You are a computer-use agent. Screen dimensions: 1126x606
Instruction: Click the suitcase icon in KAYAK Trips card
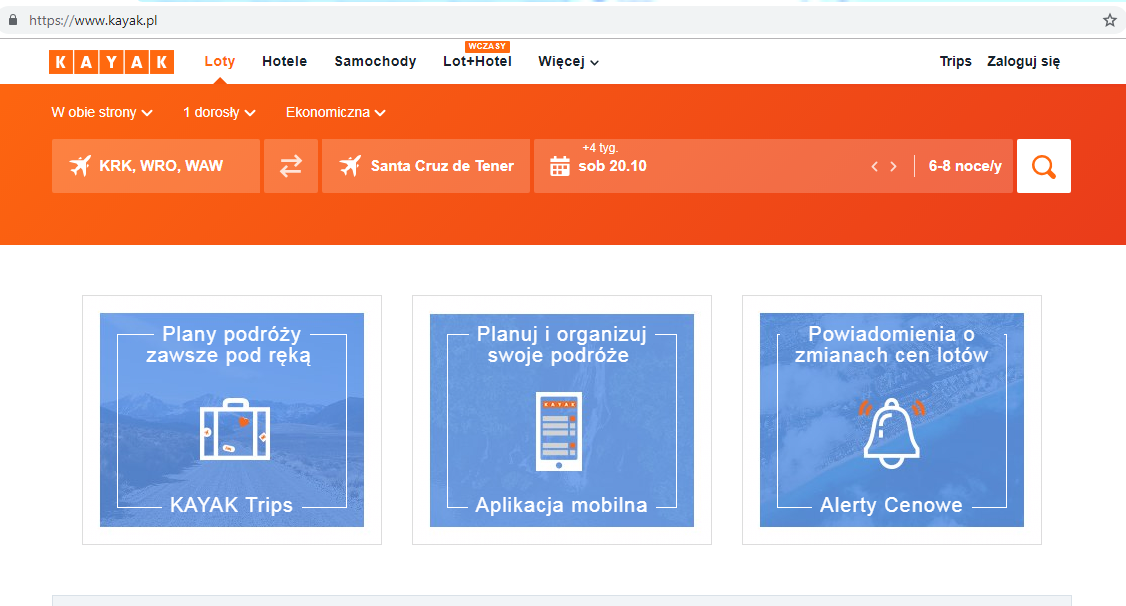[235, 429]
